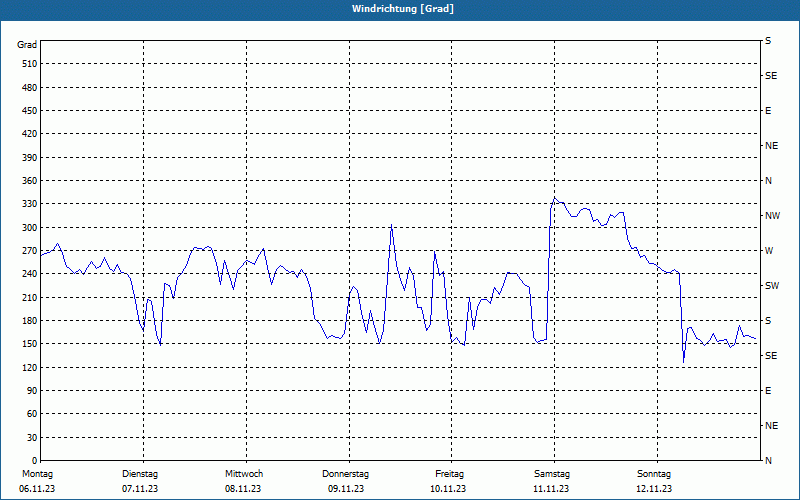Click the SE compass label near 135 degrees
The height and width of the screenshot is (500, 800).
click(x=771, y=356)
